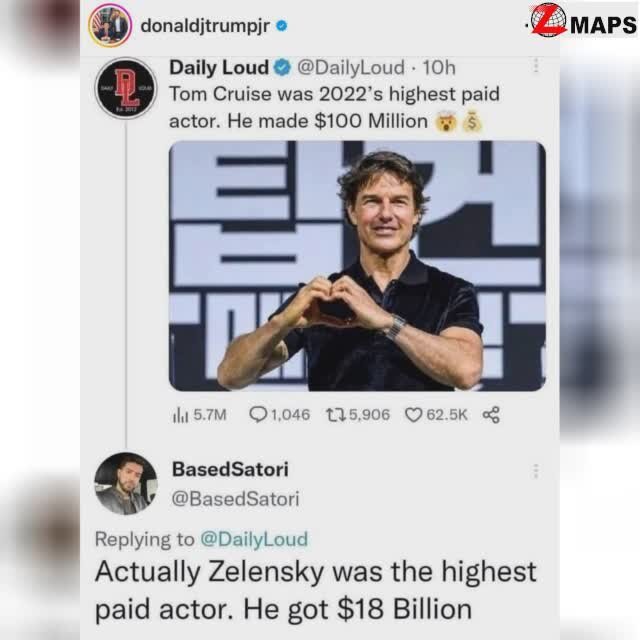Follow the @DailyLoud mention in reply
Viewport: 640px width, 640px height.
pos(254,539)
